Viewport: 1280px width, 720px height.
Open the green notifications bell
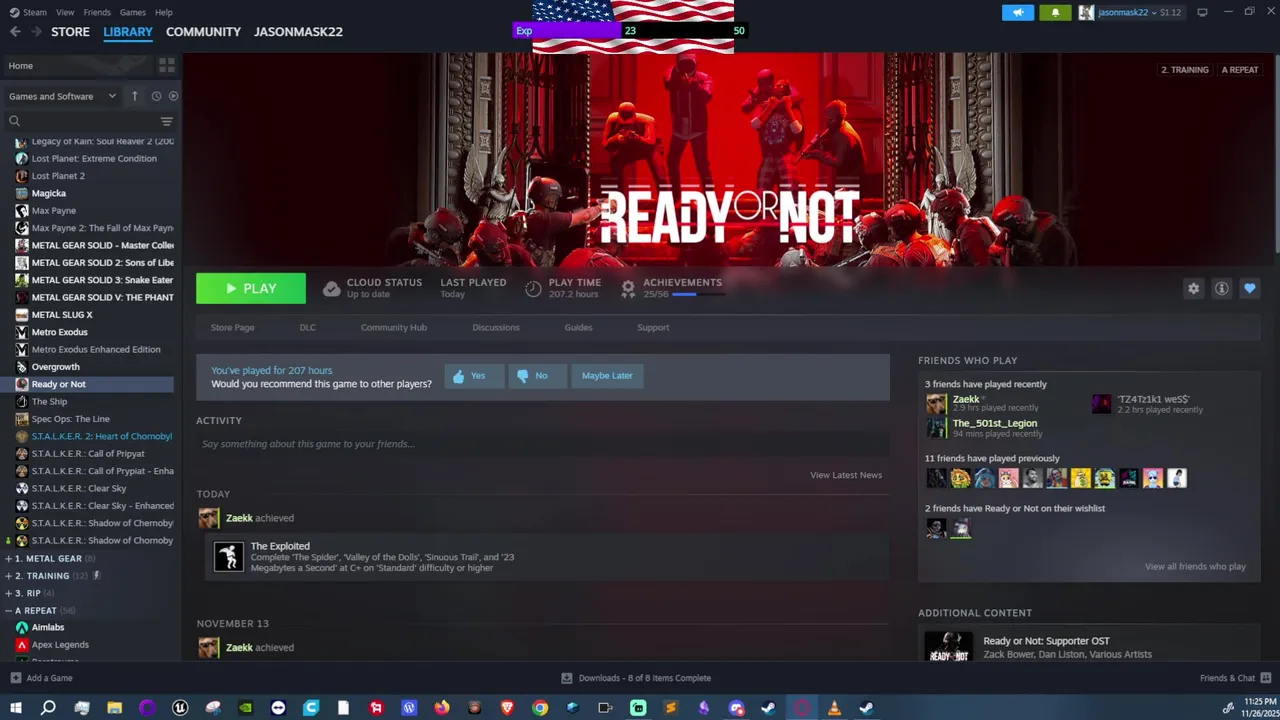pos(1055,12)
